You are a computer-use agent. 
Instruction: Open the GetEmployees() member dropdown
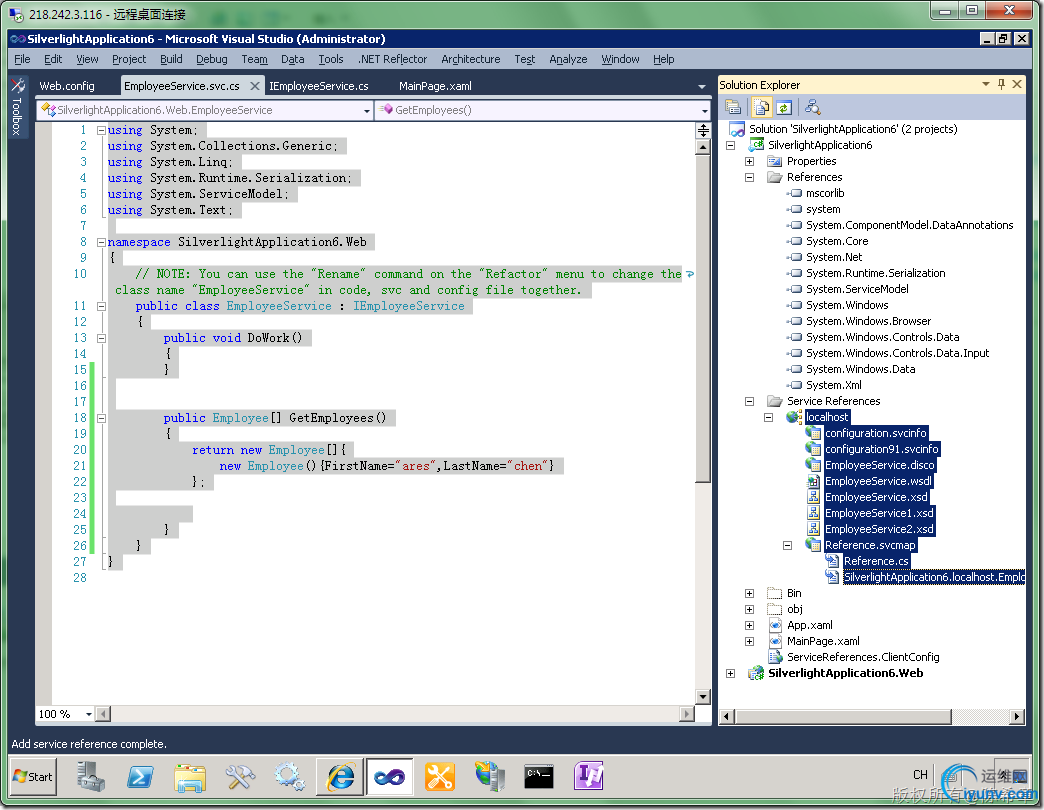tap(704, 110)
